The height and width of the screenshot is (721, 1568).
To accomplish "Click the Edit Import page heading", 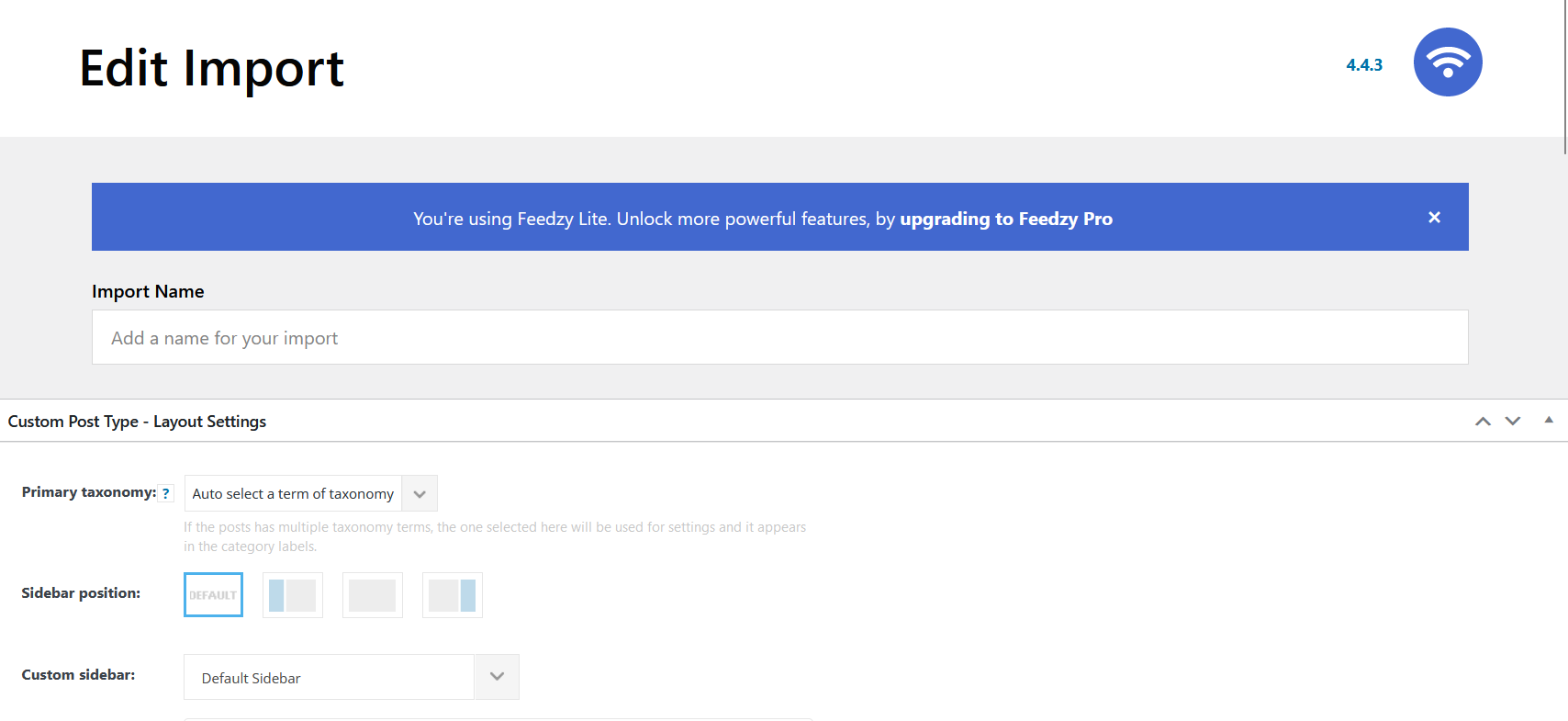I will pos(211,68).
